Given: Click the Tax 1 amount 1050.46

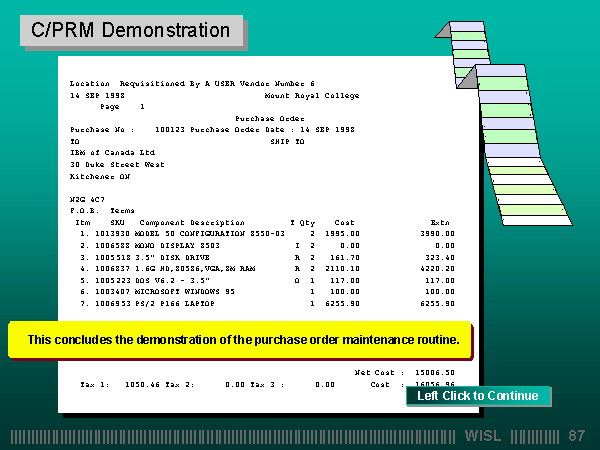Looking at the screenshot, I should coord(140,383).
